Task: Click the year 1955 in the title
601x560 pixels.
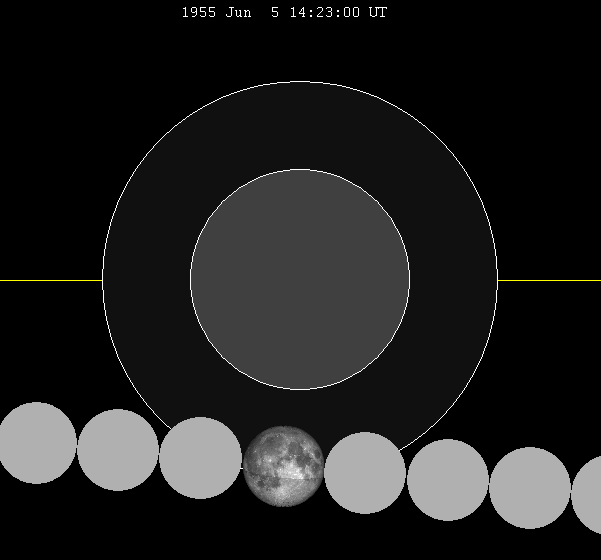Action: click(x=199, y=13)
